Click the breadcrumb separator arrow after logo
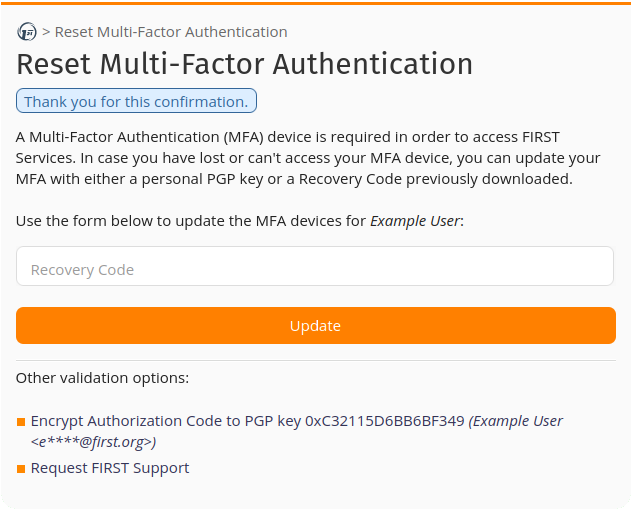 pyautogui.click(x=46, y=32)
